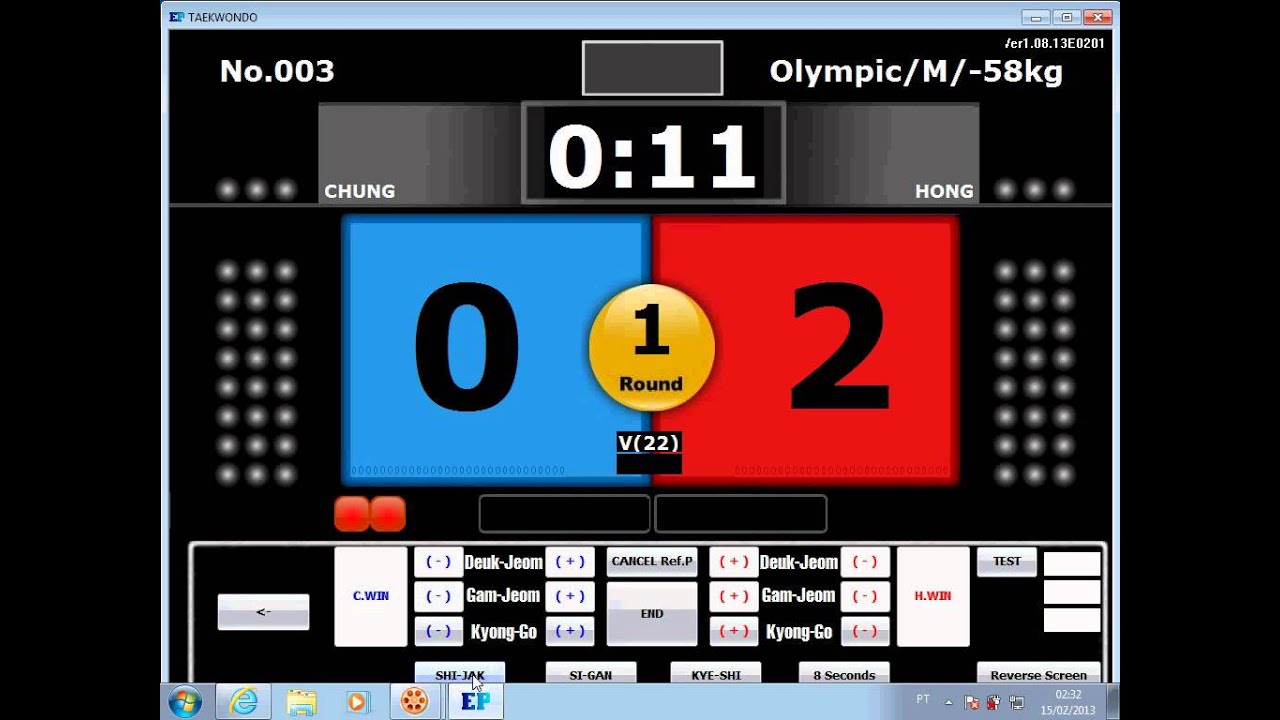Click the Olympic/M/-58kg category text
This screenshot has height=720, width=1280.
click(x=916, y=72)
